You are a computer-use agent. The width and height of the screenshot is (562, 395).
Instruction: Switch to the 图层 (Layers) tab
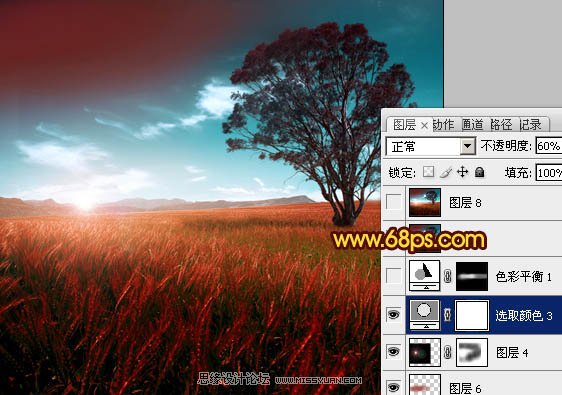coord(404,125)
